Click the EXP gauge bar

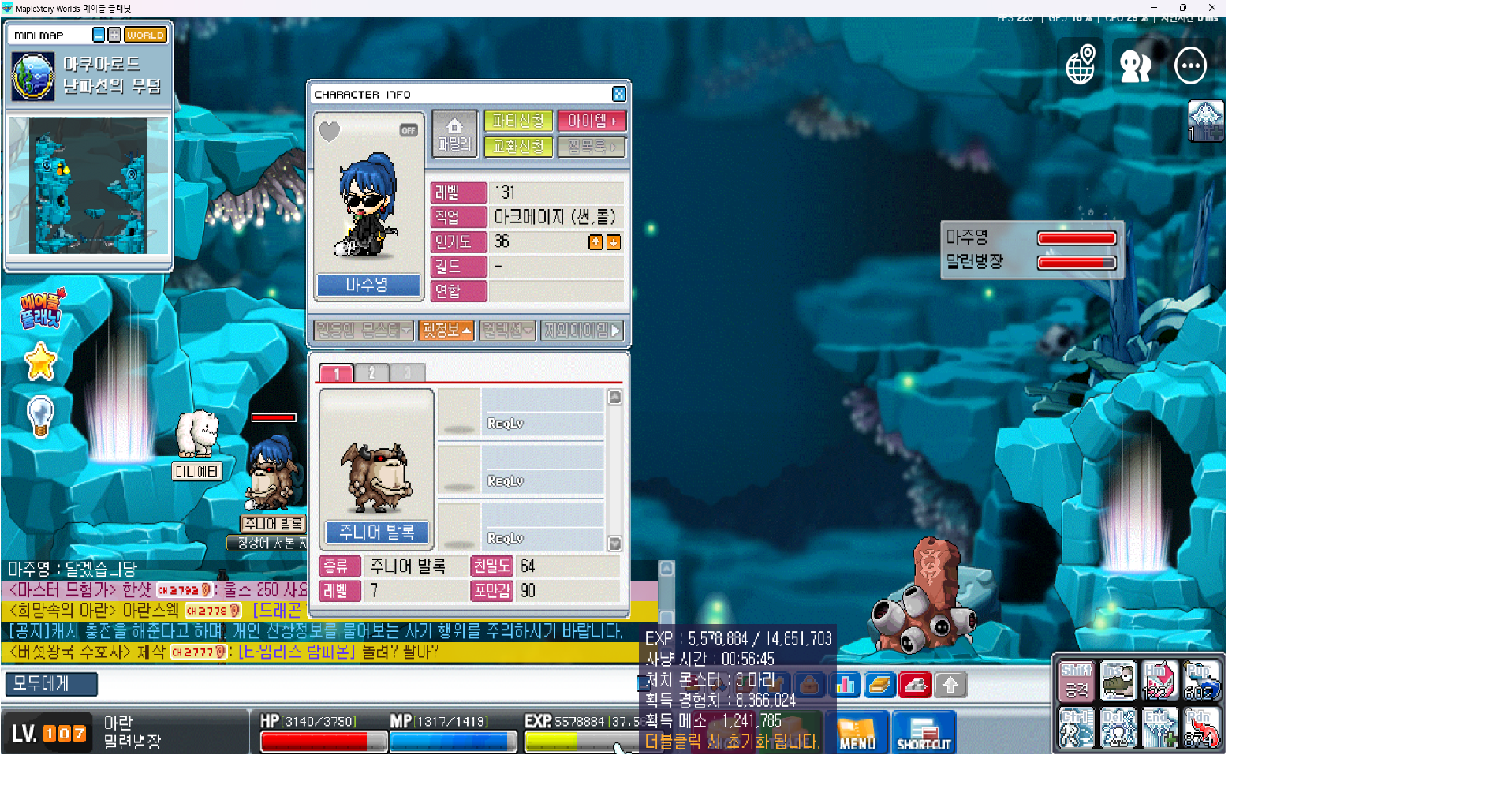[581, 742]
